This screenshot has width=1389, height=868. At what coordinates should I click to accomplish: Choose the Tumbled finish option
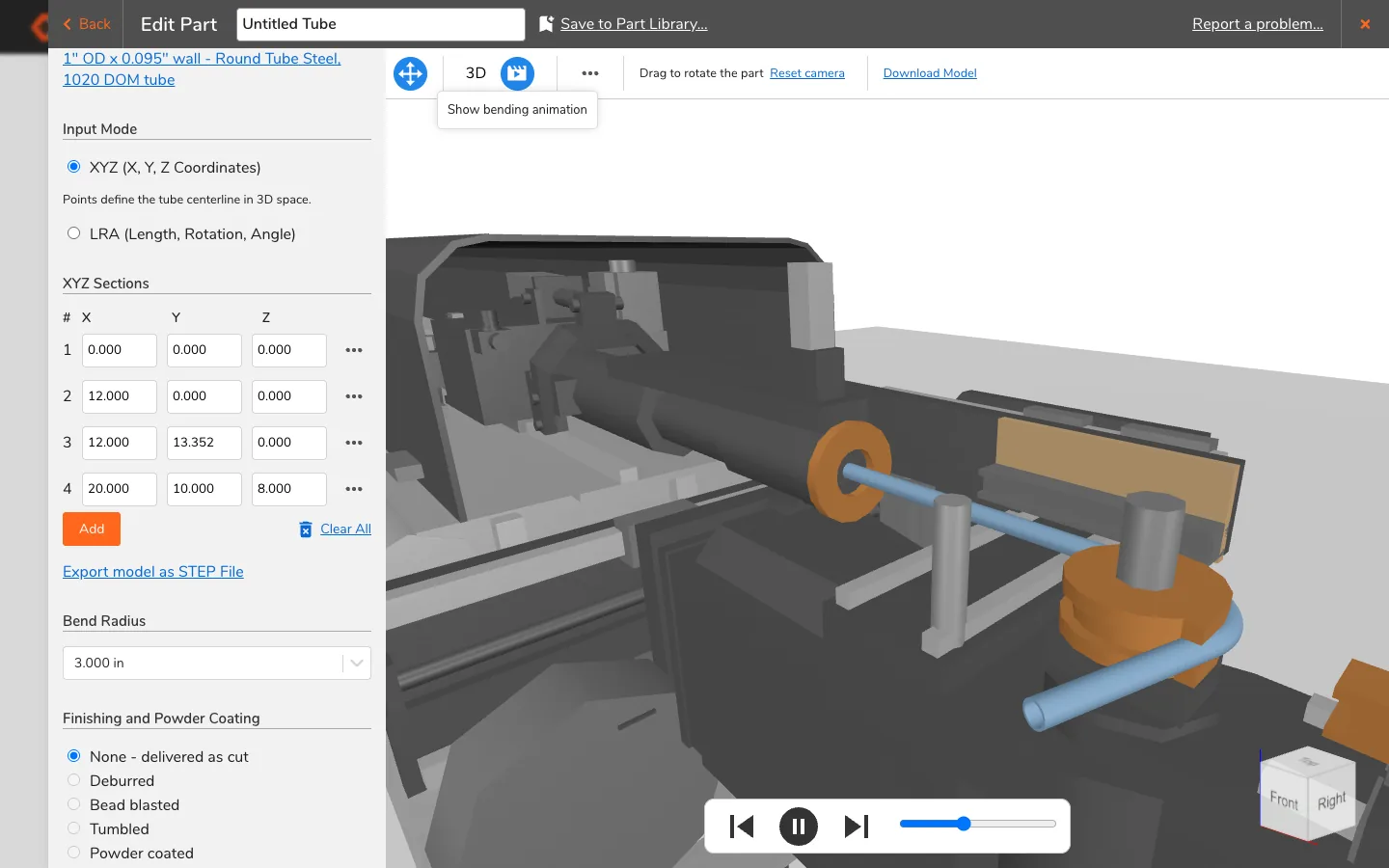coord(73,828)
